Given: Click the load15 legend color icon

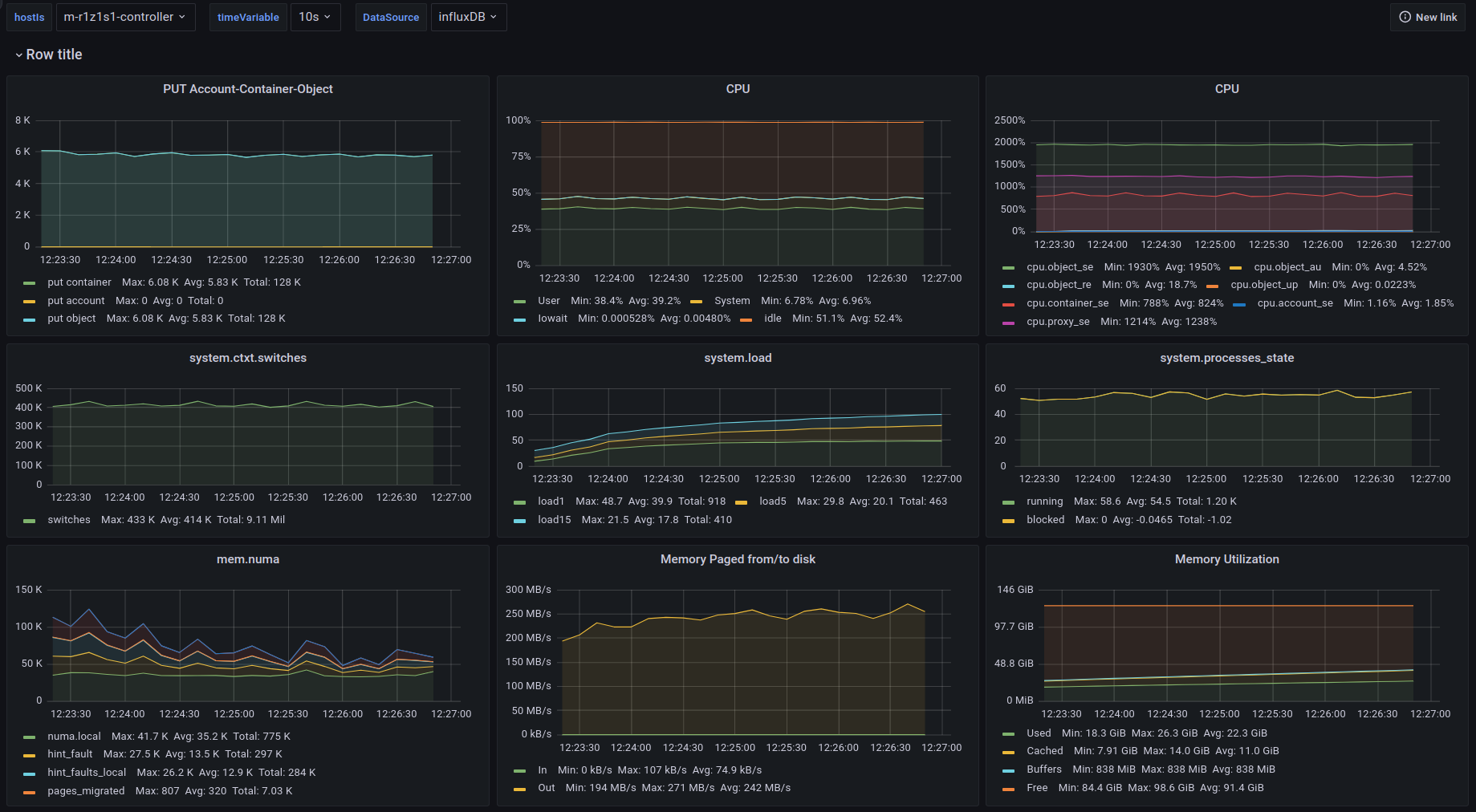Looking at the screenshot, I should click(x=519, y=521).
